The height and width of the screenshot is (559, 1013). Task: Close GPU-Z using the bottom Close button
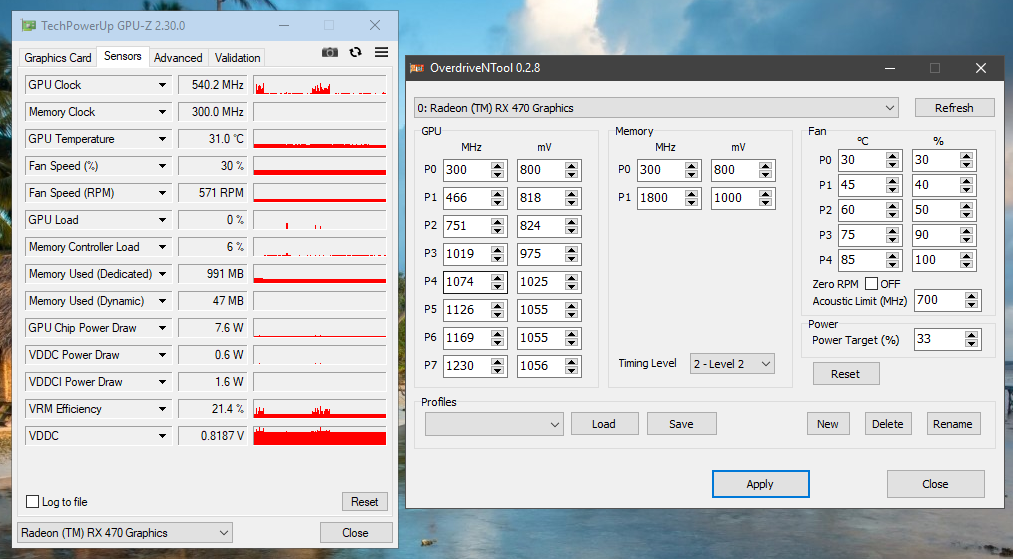355,533
